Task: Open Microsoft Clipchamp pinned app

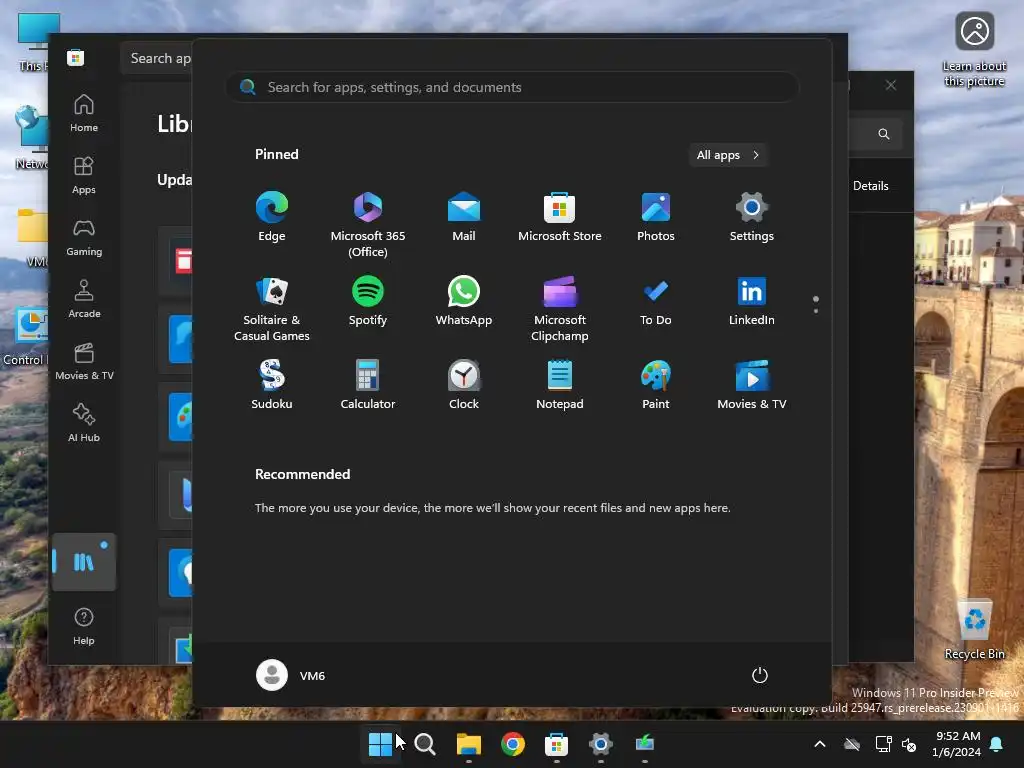Action: tap(560, 309)
